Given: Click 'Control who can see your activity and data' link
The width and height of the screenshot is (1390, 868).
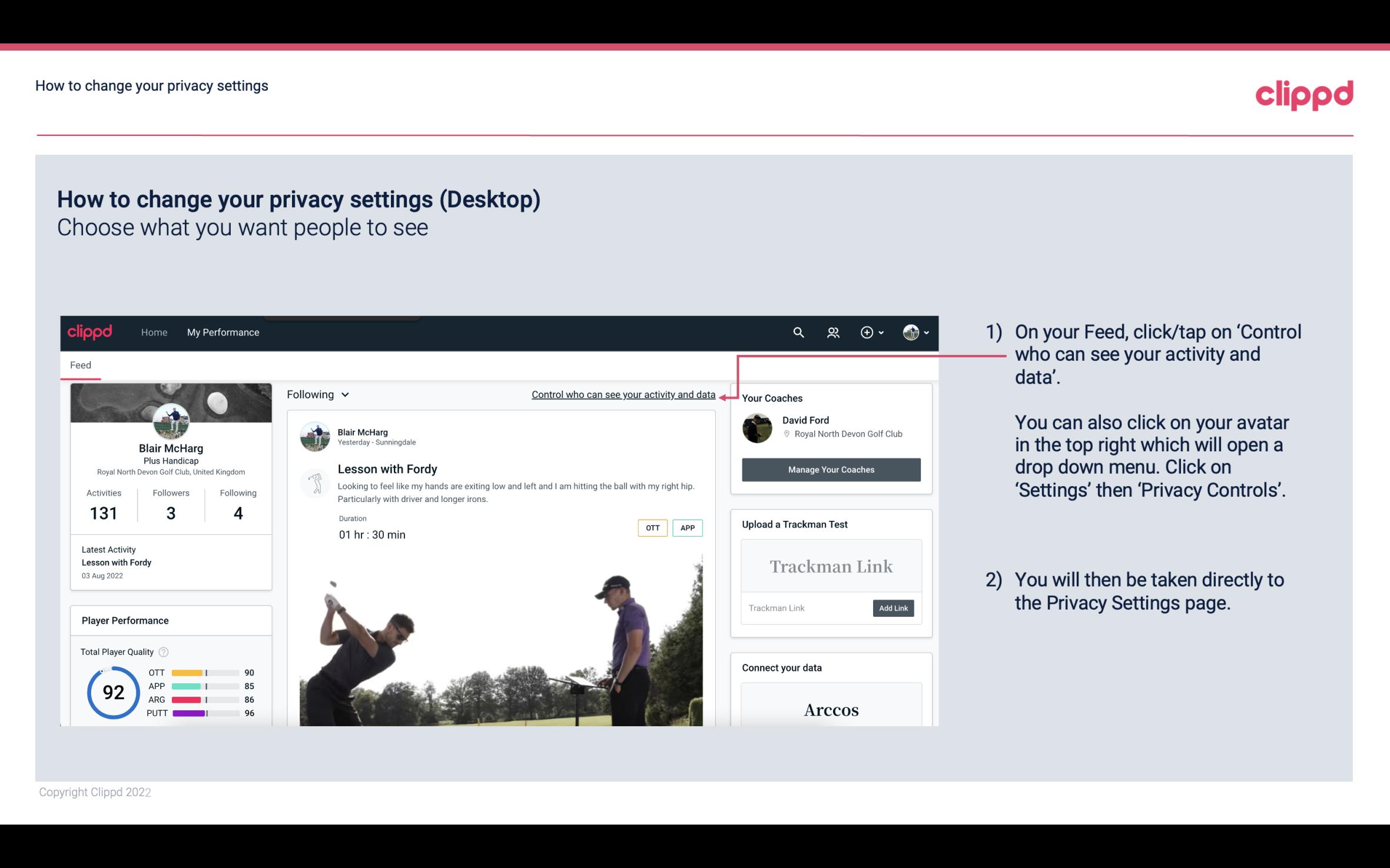Looking at the screenshot, I should (623, 394).
